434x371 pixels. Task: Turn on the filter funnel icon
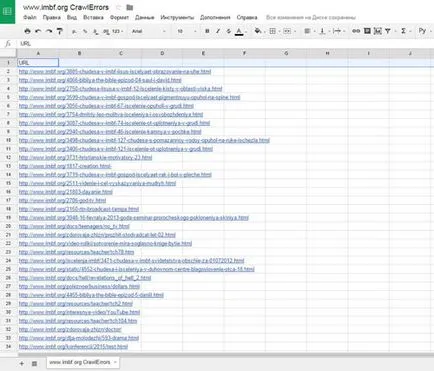388,31
